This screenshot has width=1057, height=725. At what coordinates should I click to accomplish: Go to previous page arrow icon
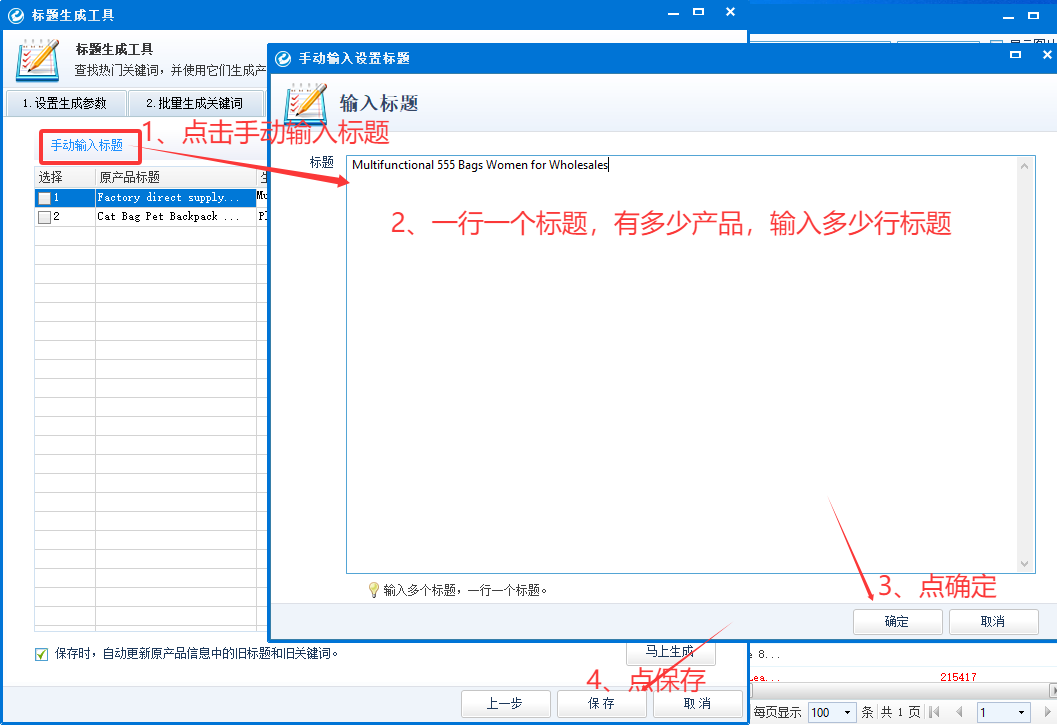(959, 712)
